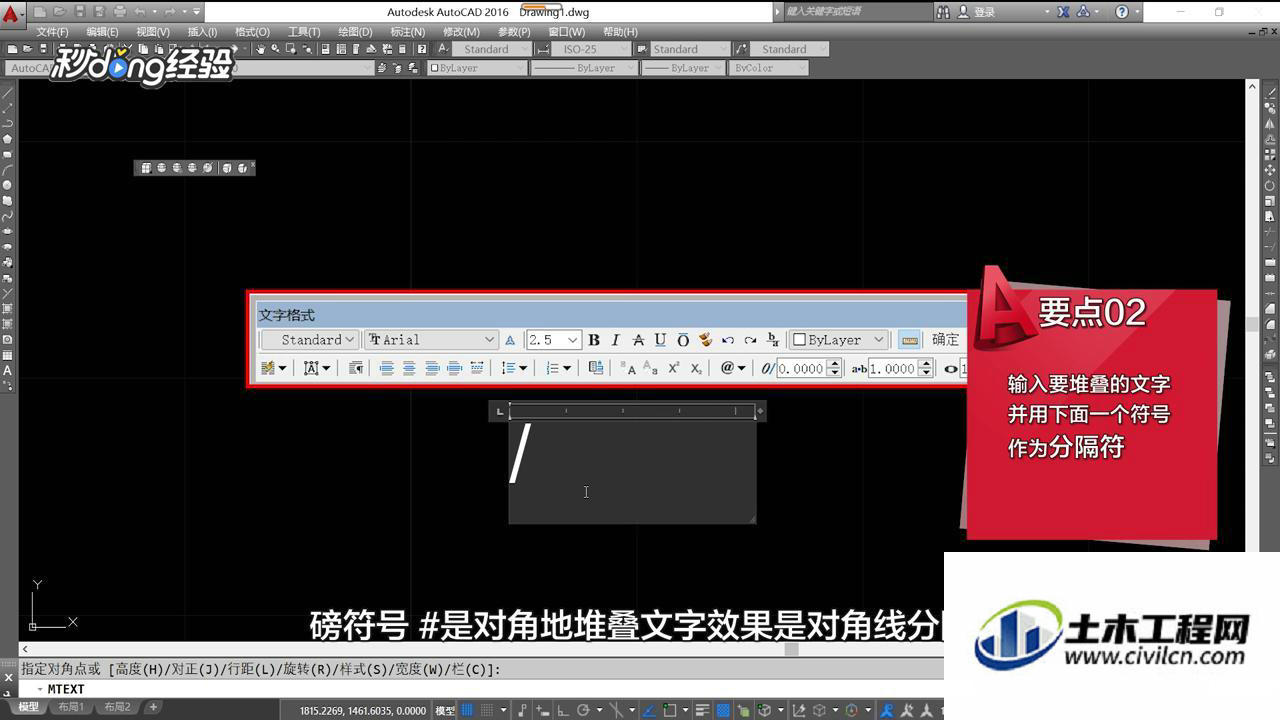Click 登录 sign-in button in title bar

coord(976,12)
